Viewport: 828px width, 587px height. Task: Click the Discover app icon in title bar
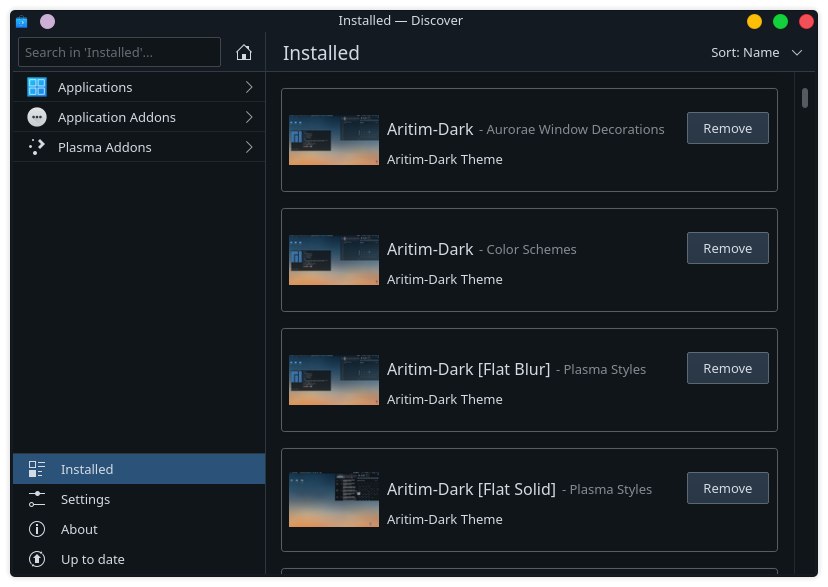point(22,22)
